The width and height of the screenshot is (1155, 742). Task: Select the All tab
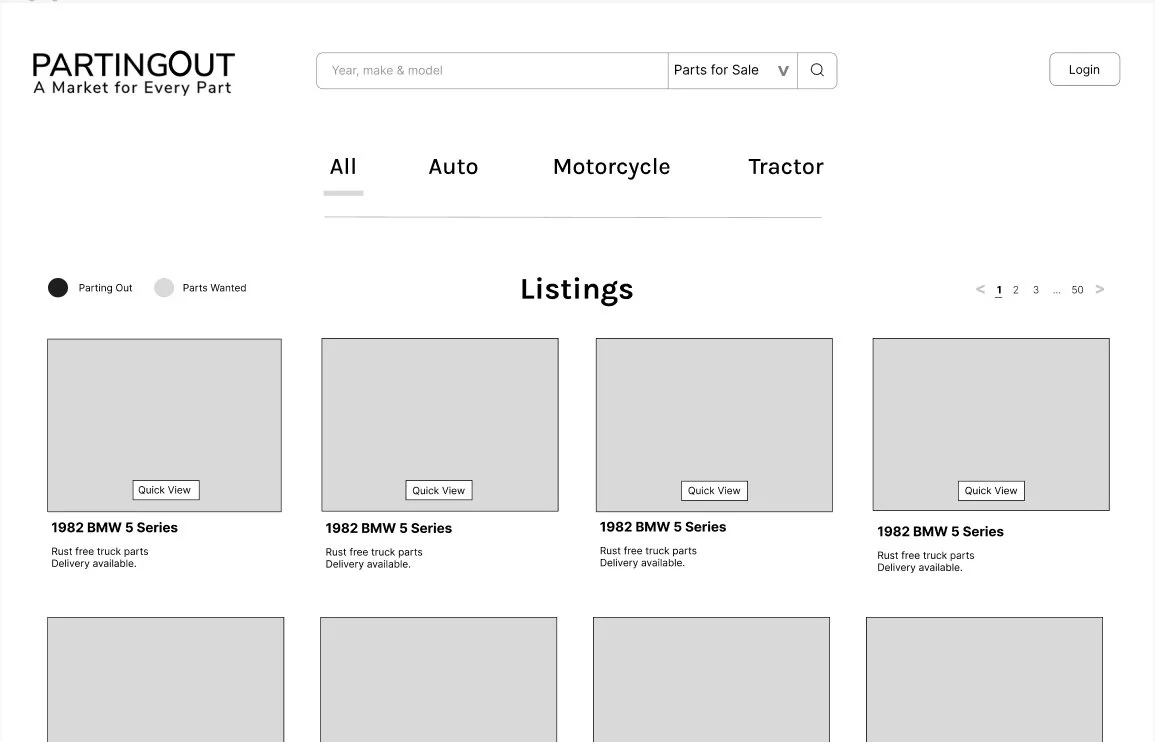pos(343,167)
